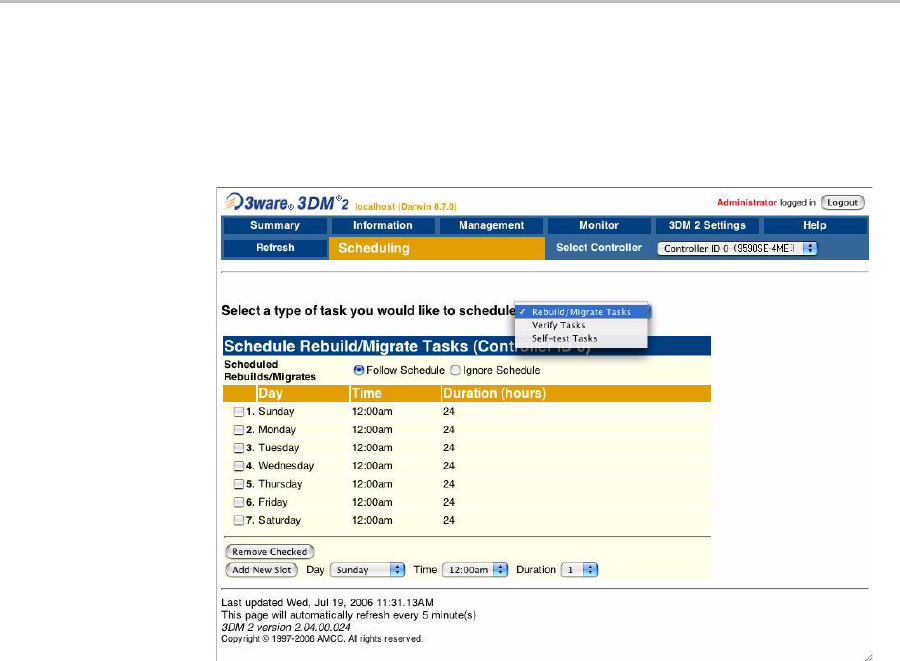Screen dimensions: 900x661
Task: Click the automatic refresh every 5 minutes text
Action: 348,615
